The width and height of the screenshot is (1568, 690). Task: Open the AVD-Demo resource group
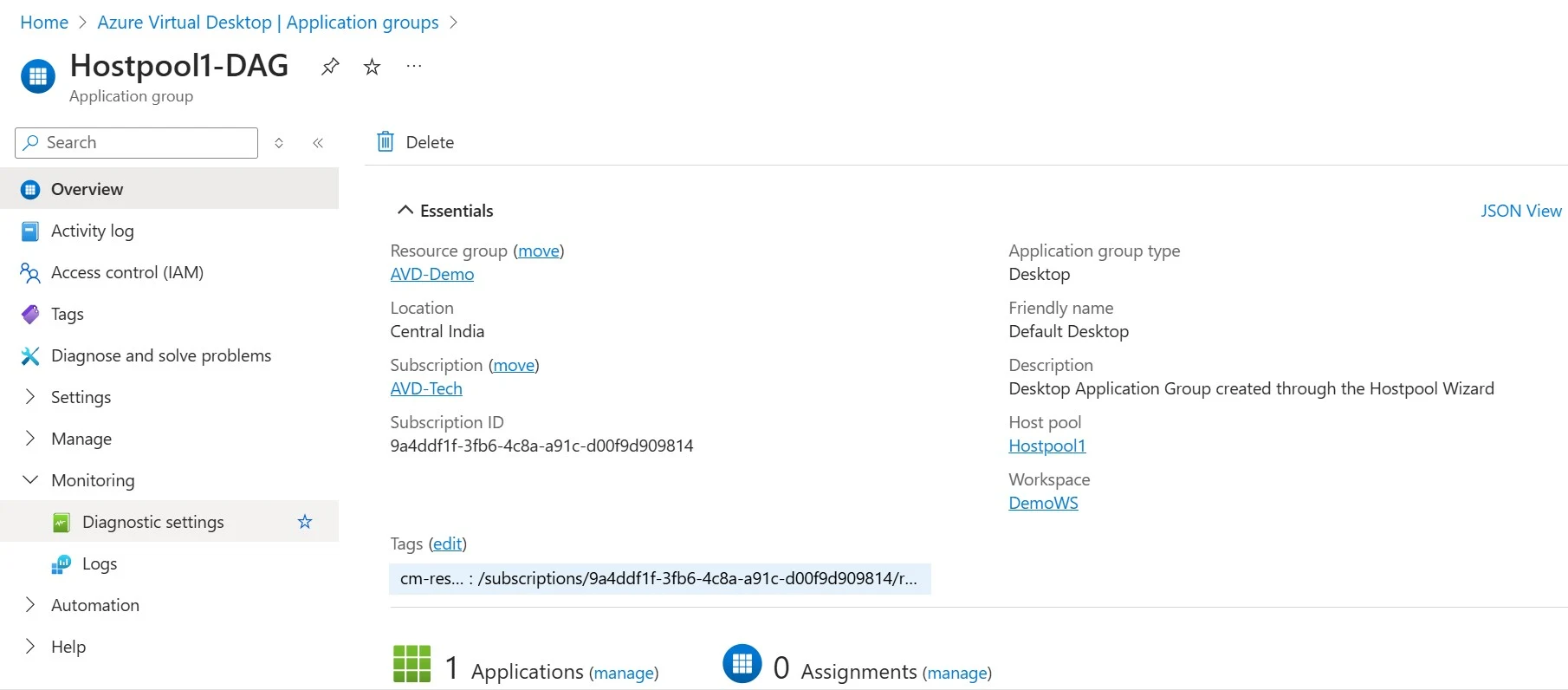(432, 274)
